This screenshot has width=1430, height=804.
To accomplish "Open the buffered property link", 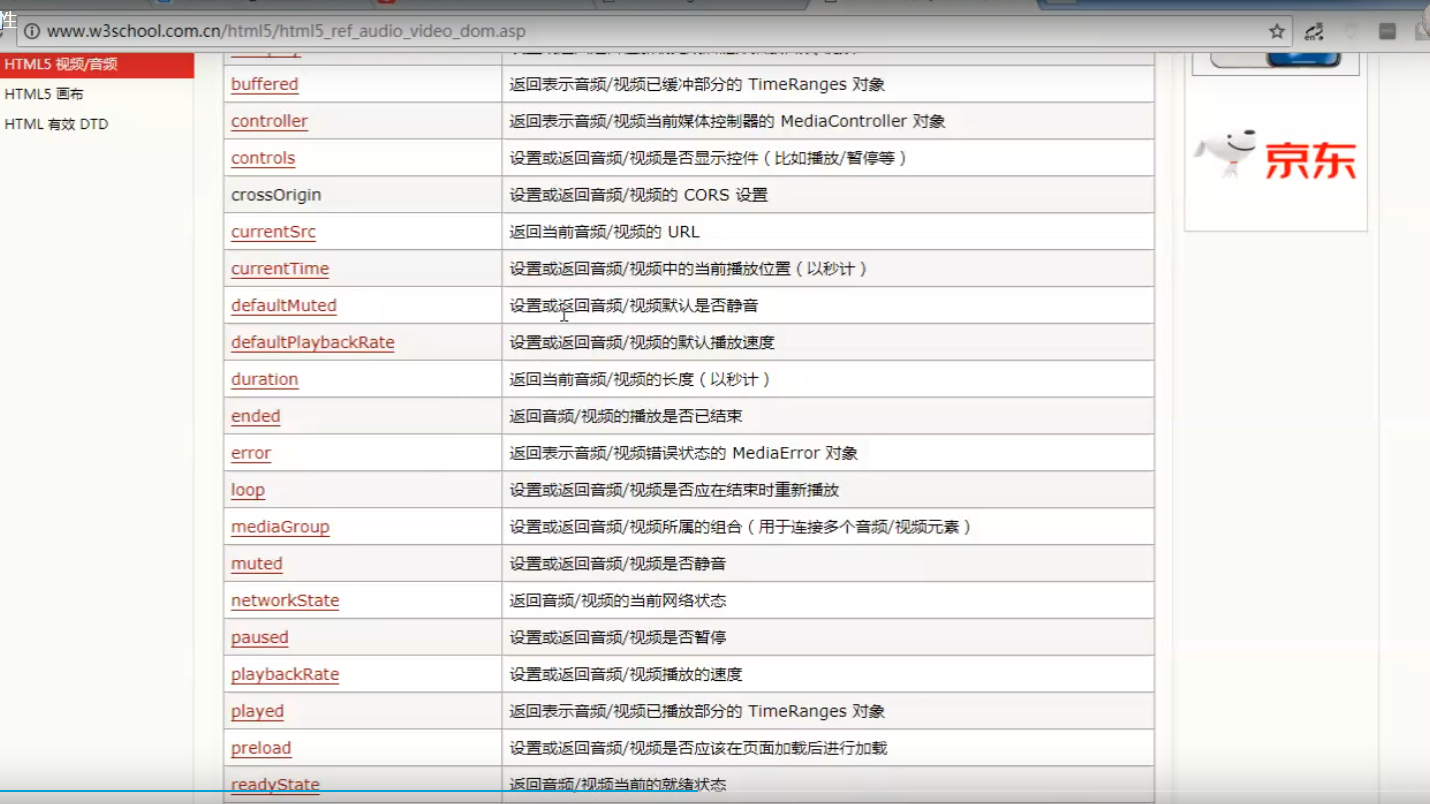I will click(264, 84).
